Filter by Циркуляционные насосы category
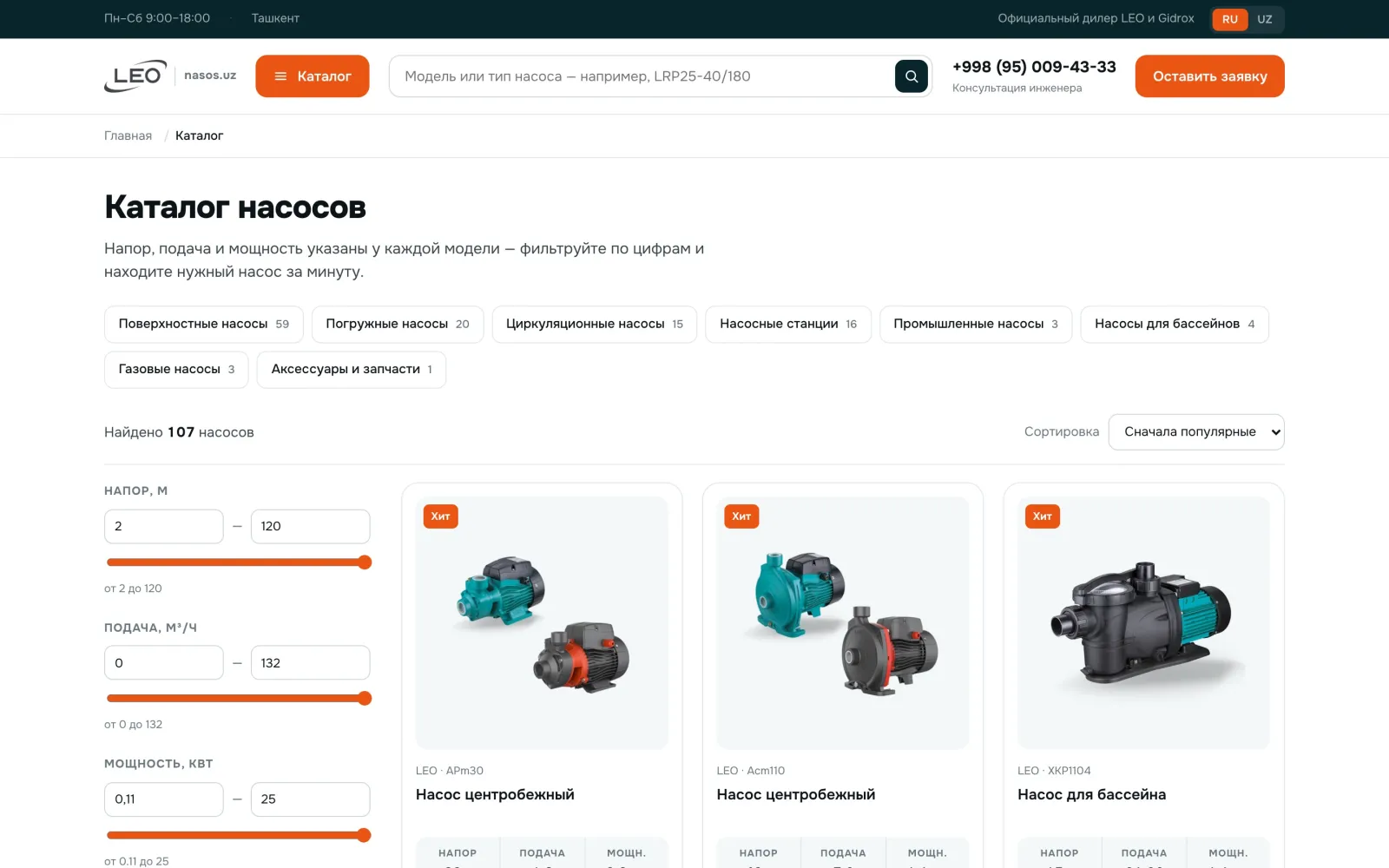The width and height of the screenshot is (1389, 868). [x=595, y=325]
